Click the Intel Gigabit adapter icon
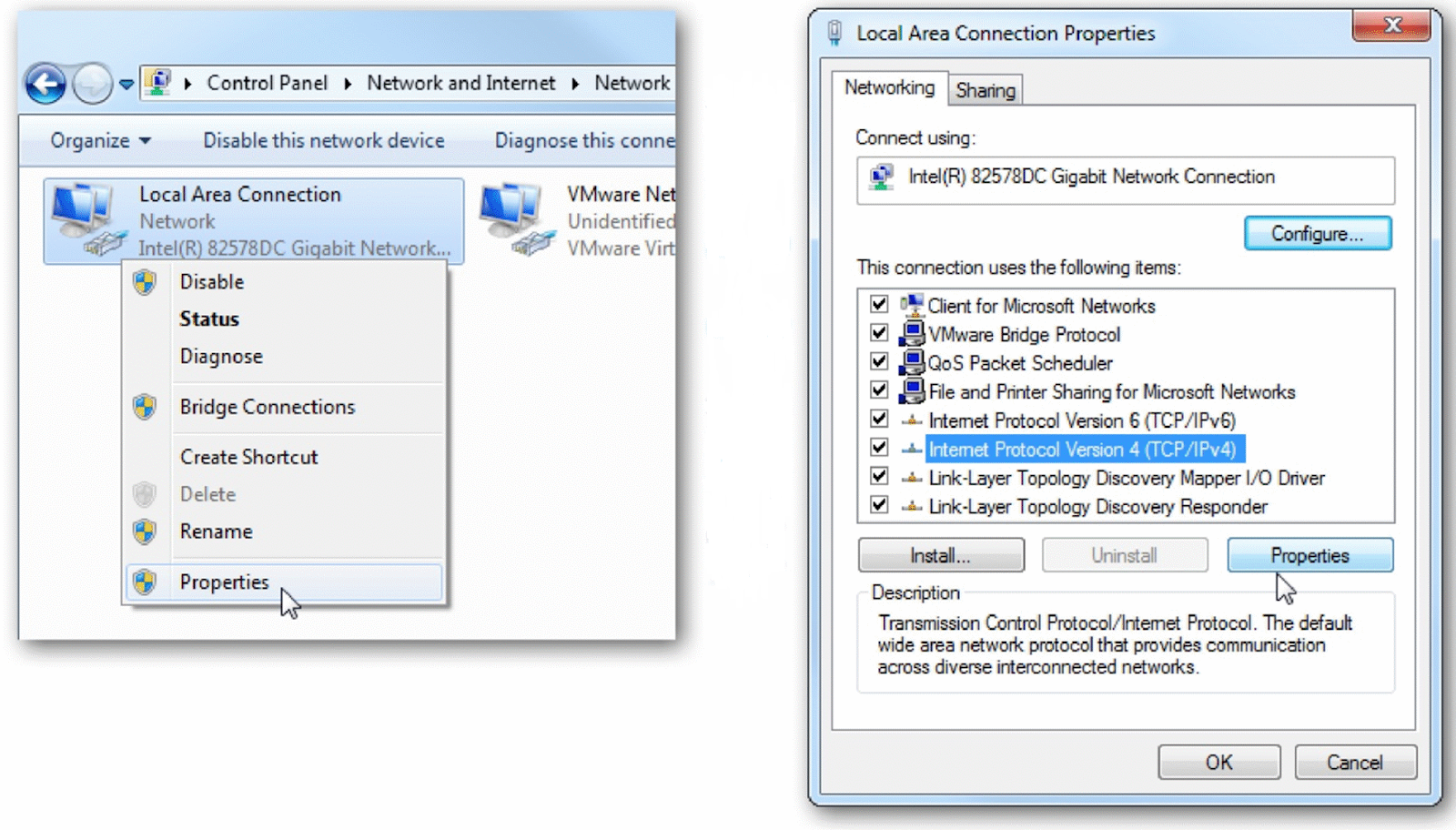Screen dimensions: 1456x830 coord(882,177)
